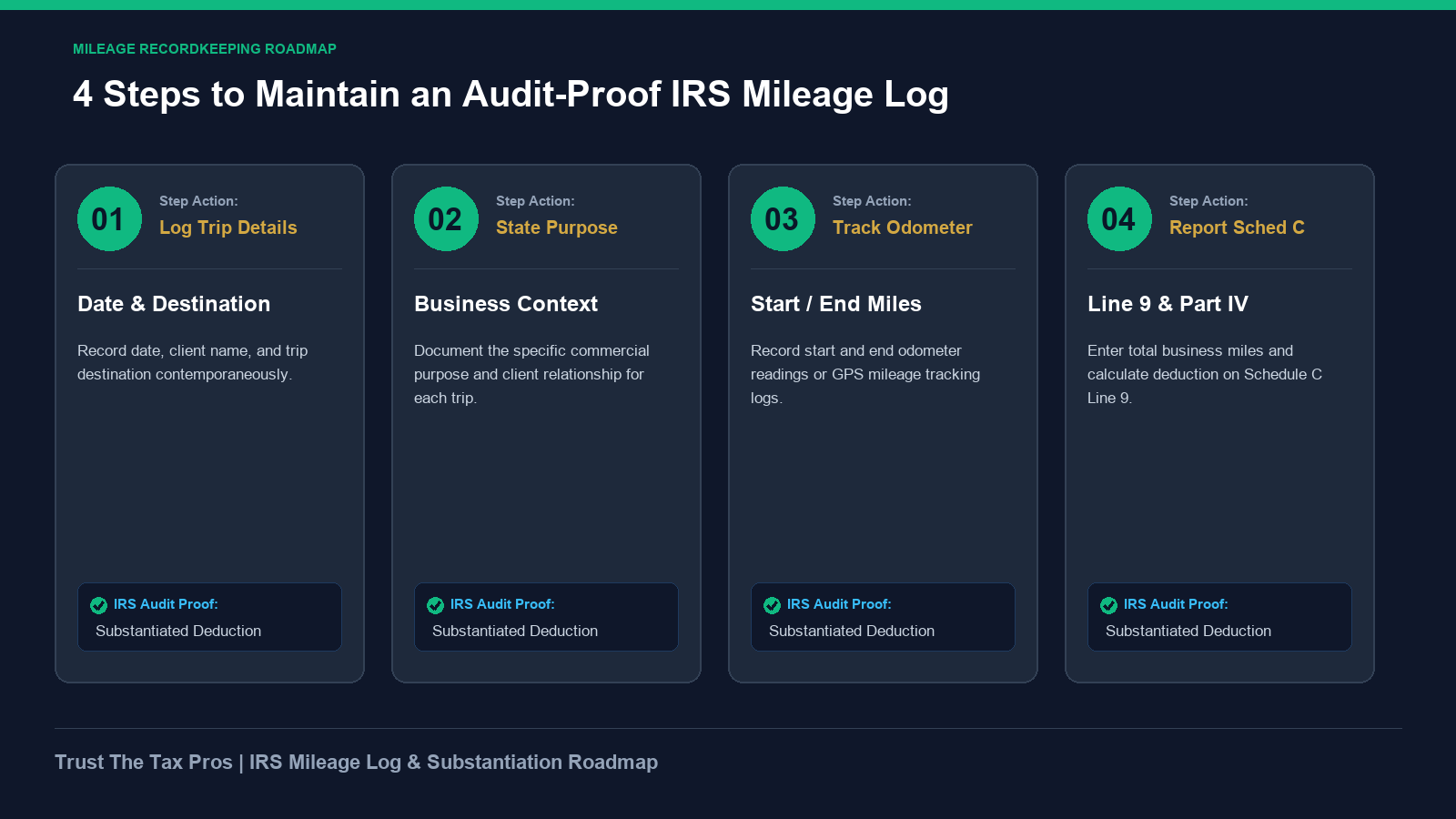Select the 'Report Sched C' heading
Viewport: 1456px width, 819px height.
pos(1237,227)
